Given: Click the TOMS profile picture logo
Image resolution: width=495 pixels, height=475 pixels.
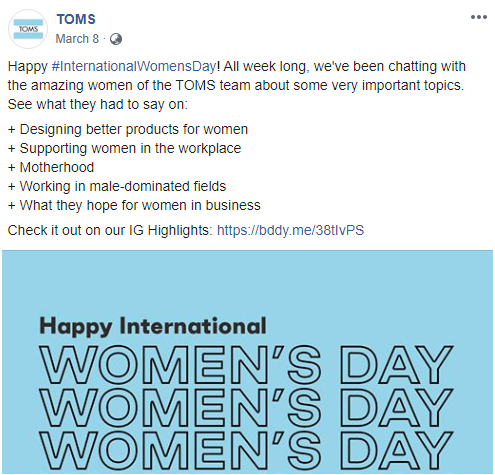Looking at the screenshot, I should tap(28, 29).
